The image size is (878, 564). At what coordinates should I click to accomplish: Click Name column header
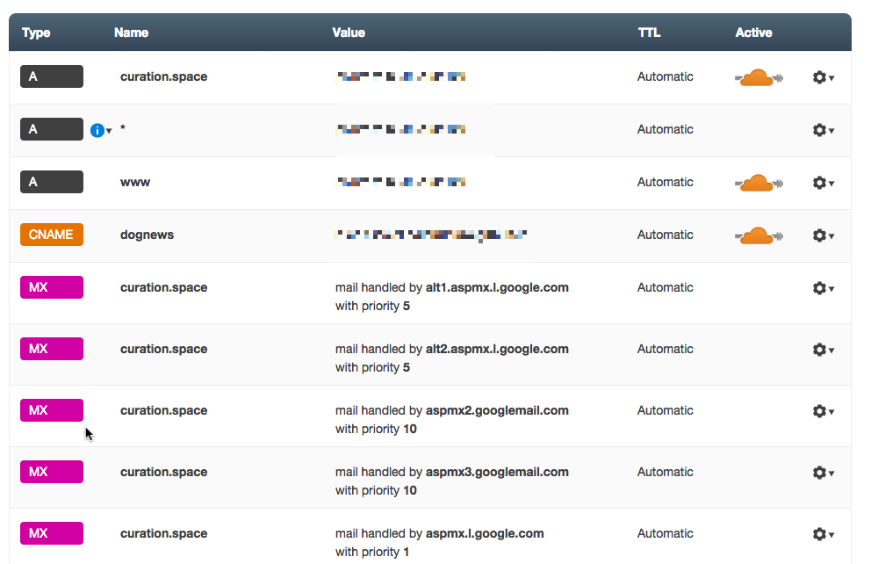(131, 33)
